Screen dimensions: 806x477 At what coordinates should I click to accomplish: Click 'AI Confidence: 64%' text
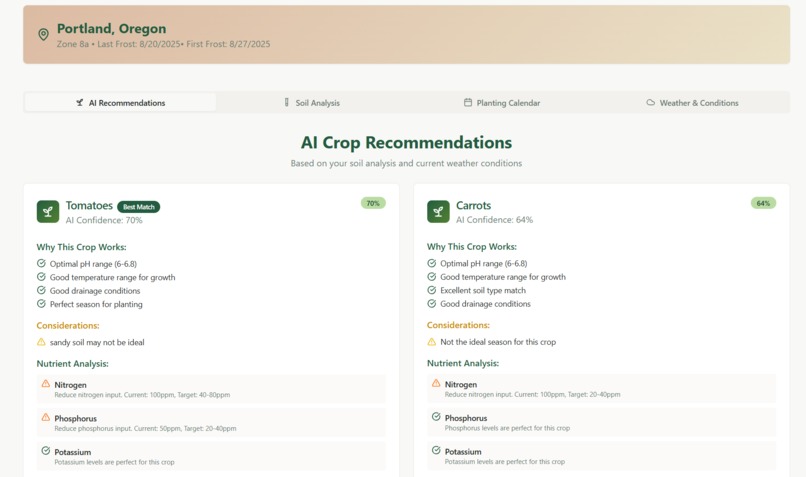(x=494, y=219)
